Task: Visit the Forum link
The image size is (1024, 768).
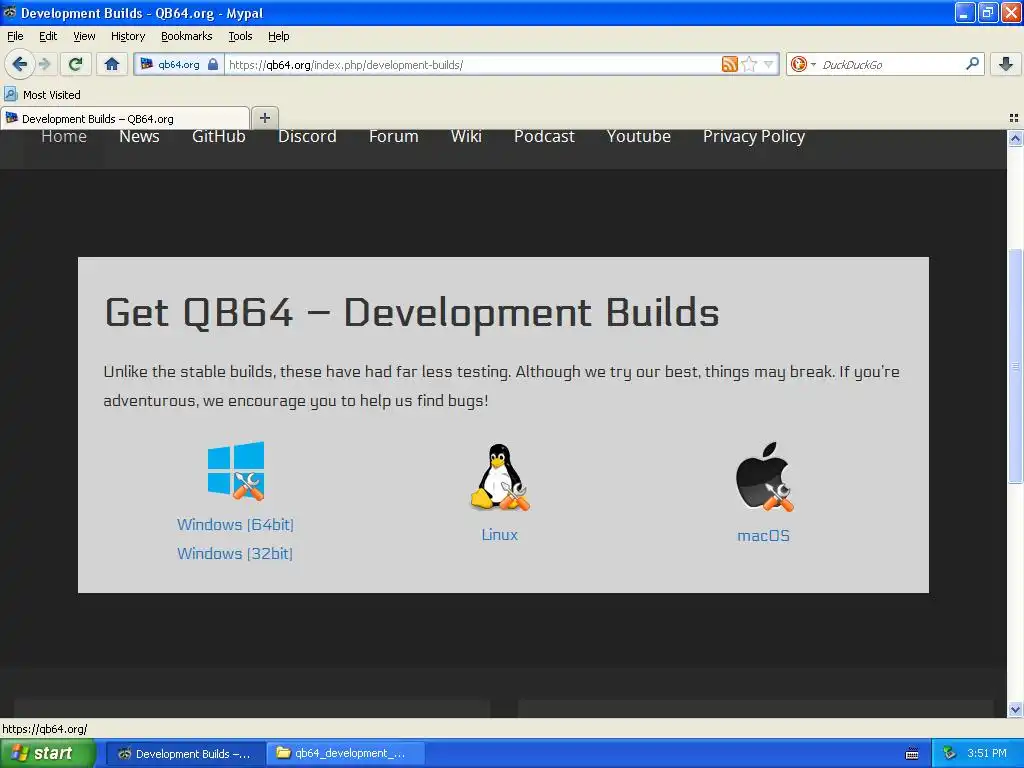Action: click(393, 136)
